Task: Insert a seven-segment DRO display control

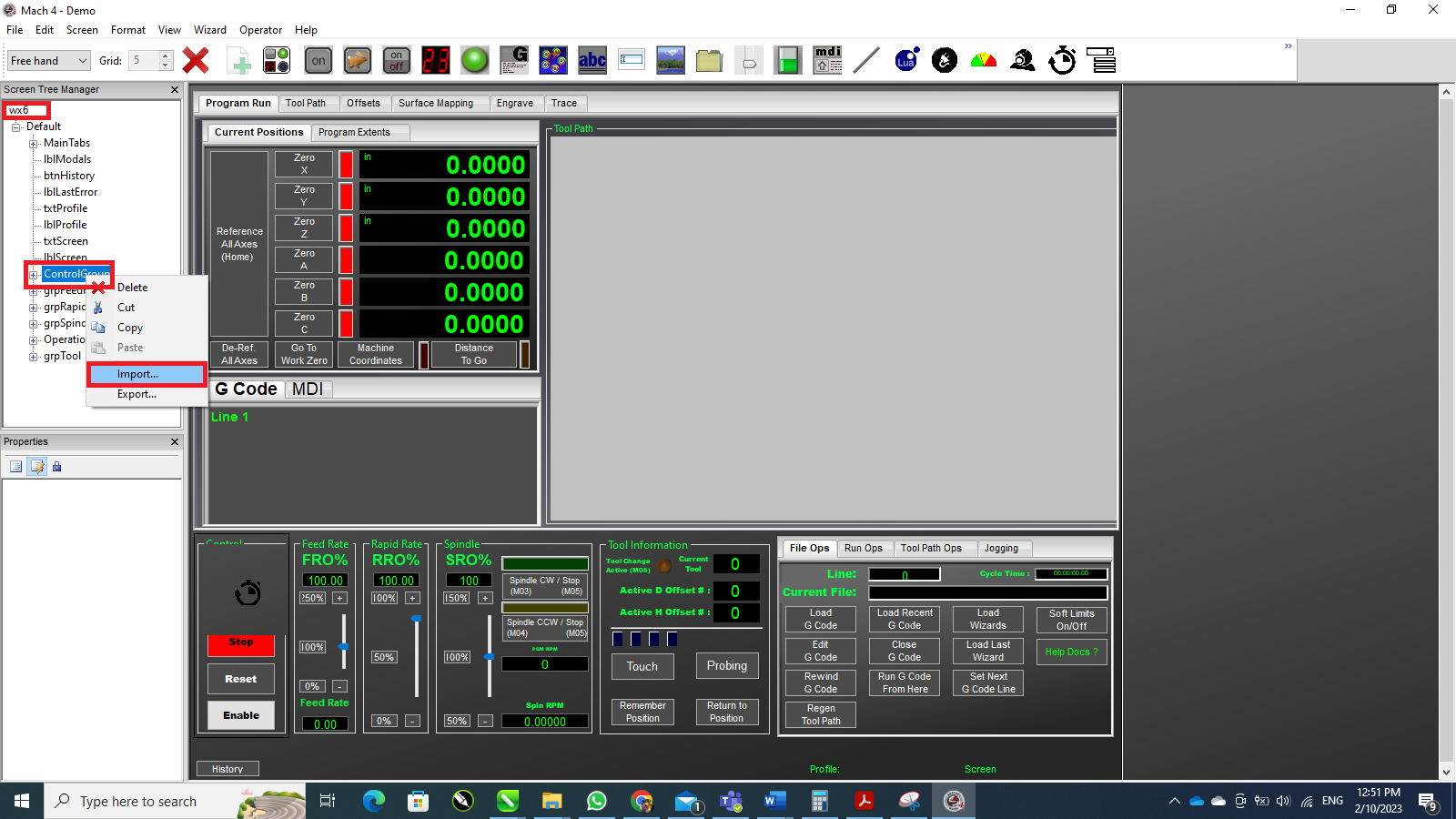Action: point(435,60)
